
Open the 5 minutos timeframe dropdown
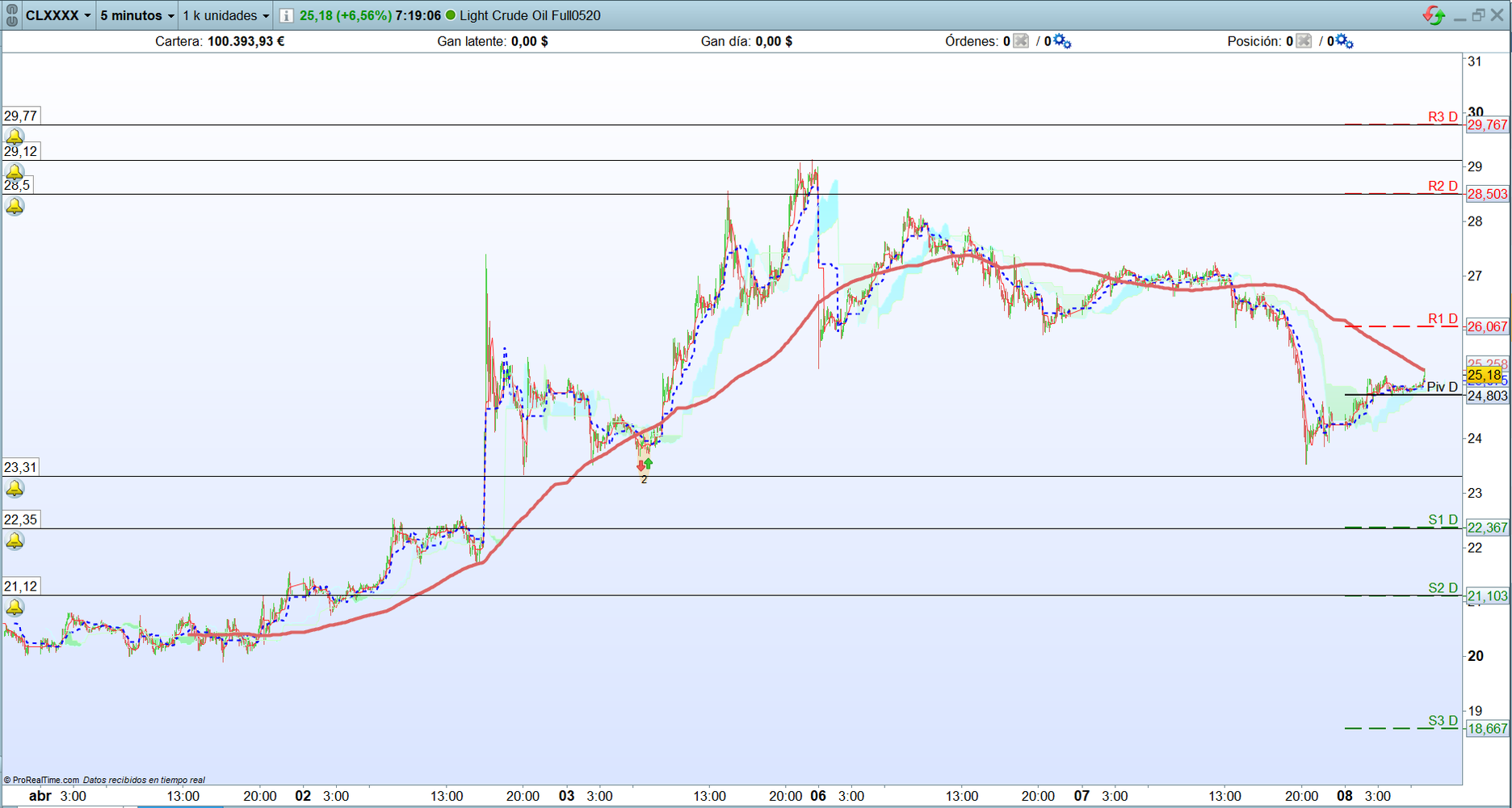(137, 15)
